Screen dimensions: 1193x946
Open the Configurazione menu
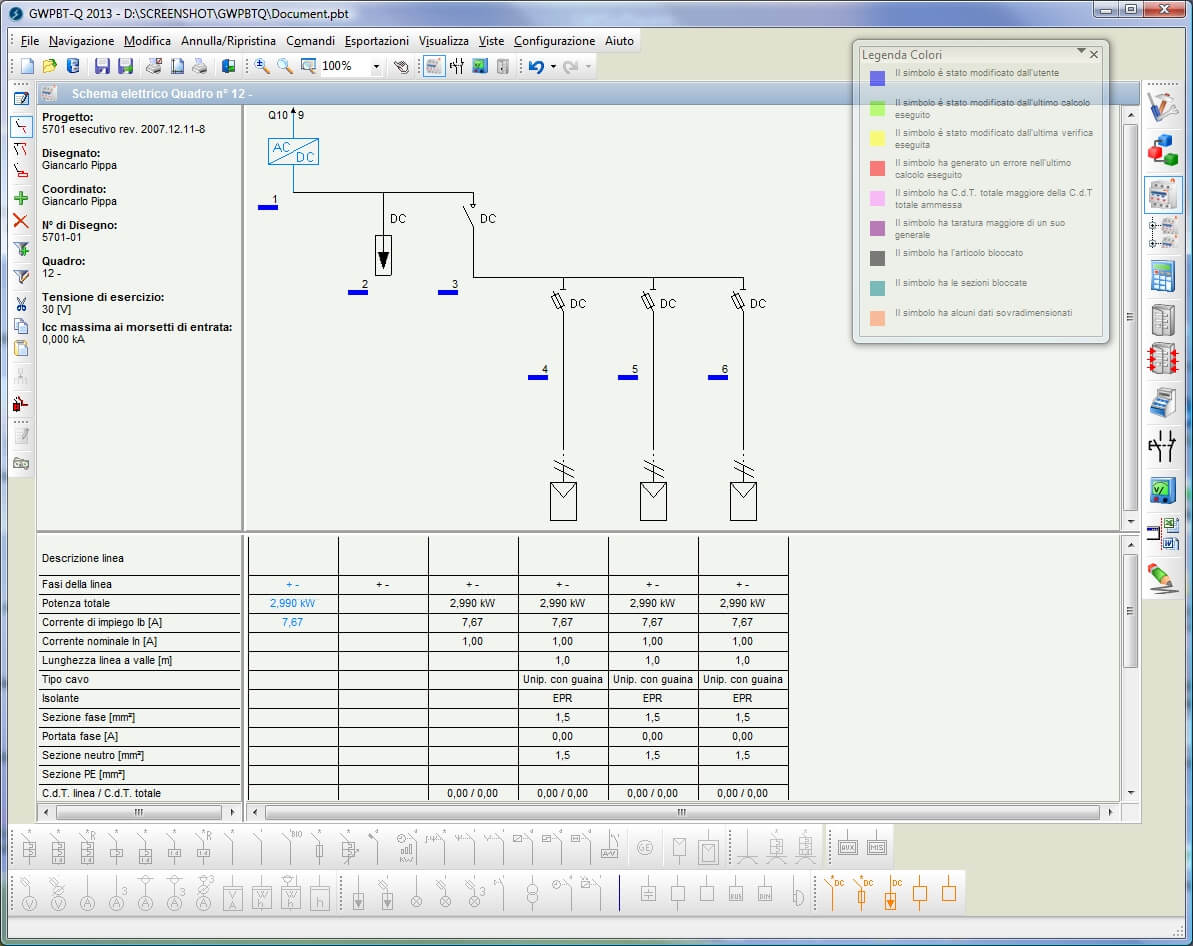[554, 40]
